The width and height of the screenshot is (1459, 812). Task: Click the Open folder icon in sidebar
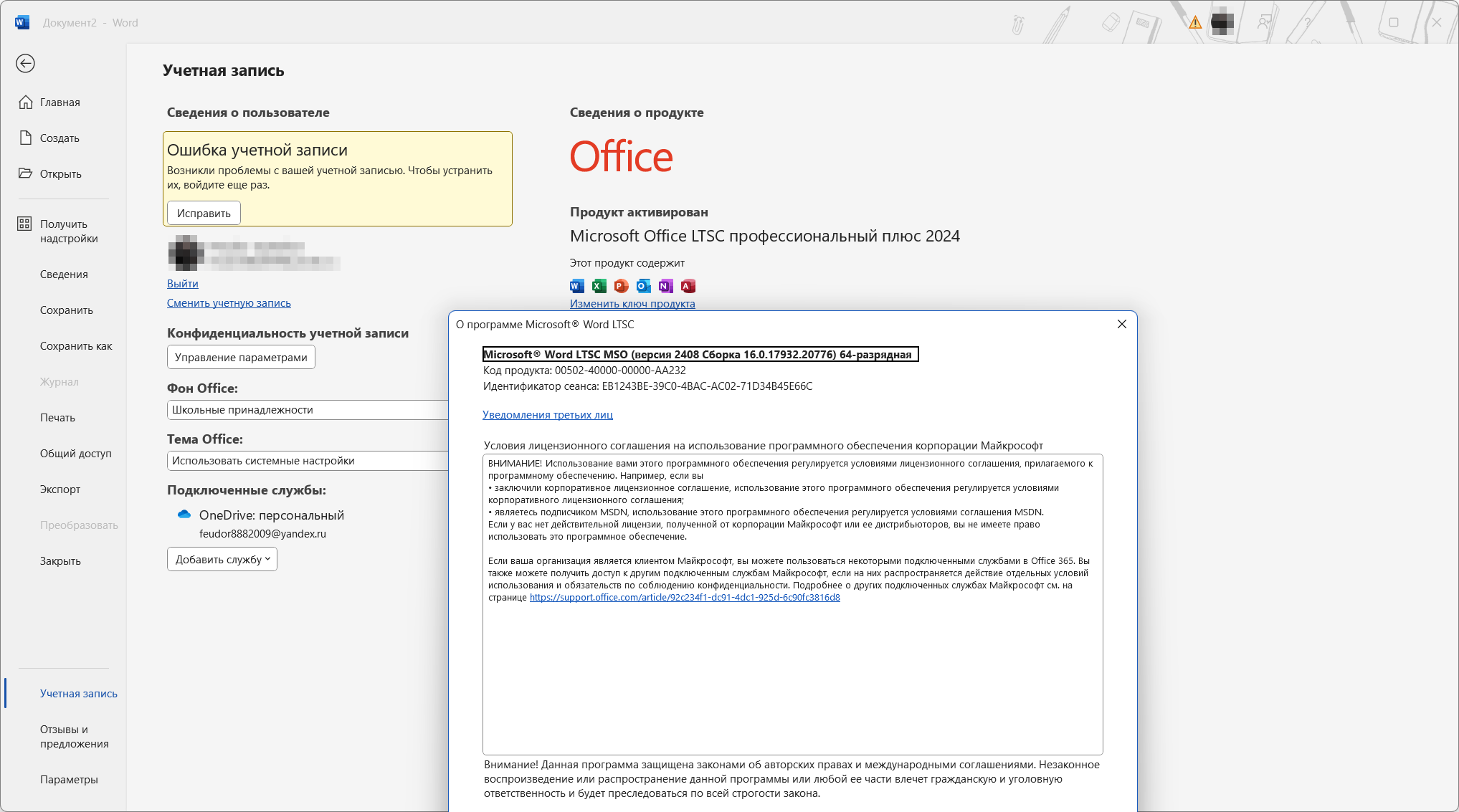tap(26, 173)
